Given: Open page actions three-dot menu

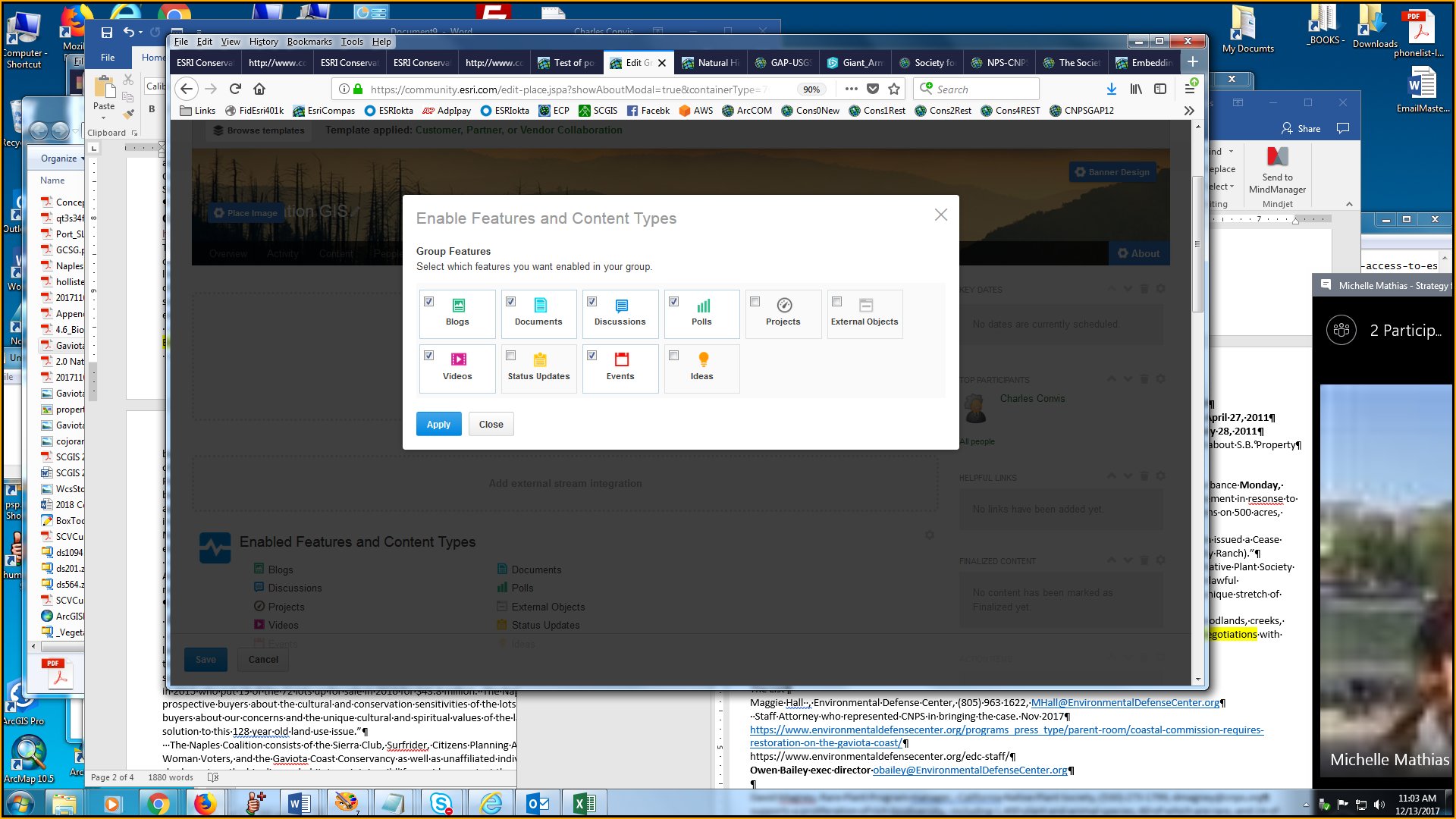Looking at the screenshot, I should coord(851,89).
